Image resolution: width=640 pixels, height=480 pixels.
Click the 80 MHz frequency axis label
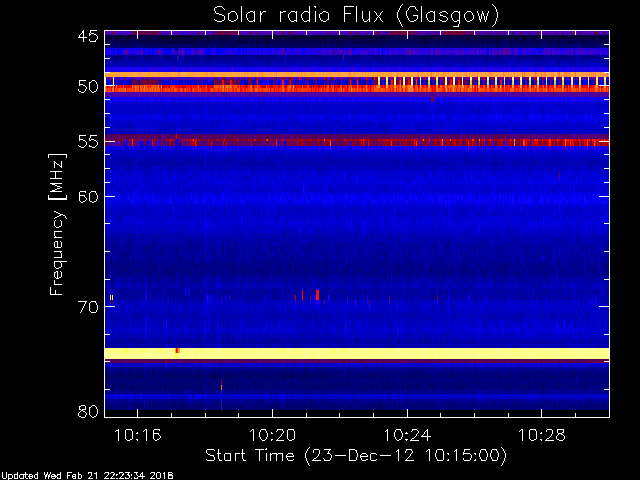[x=88, y=411]
